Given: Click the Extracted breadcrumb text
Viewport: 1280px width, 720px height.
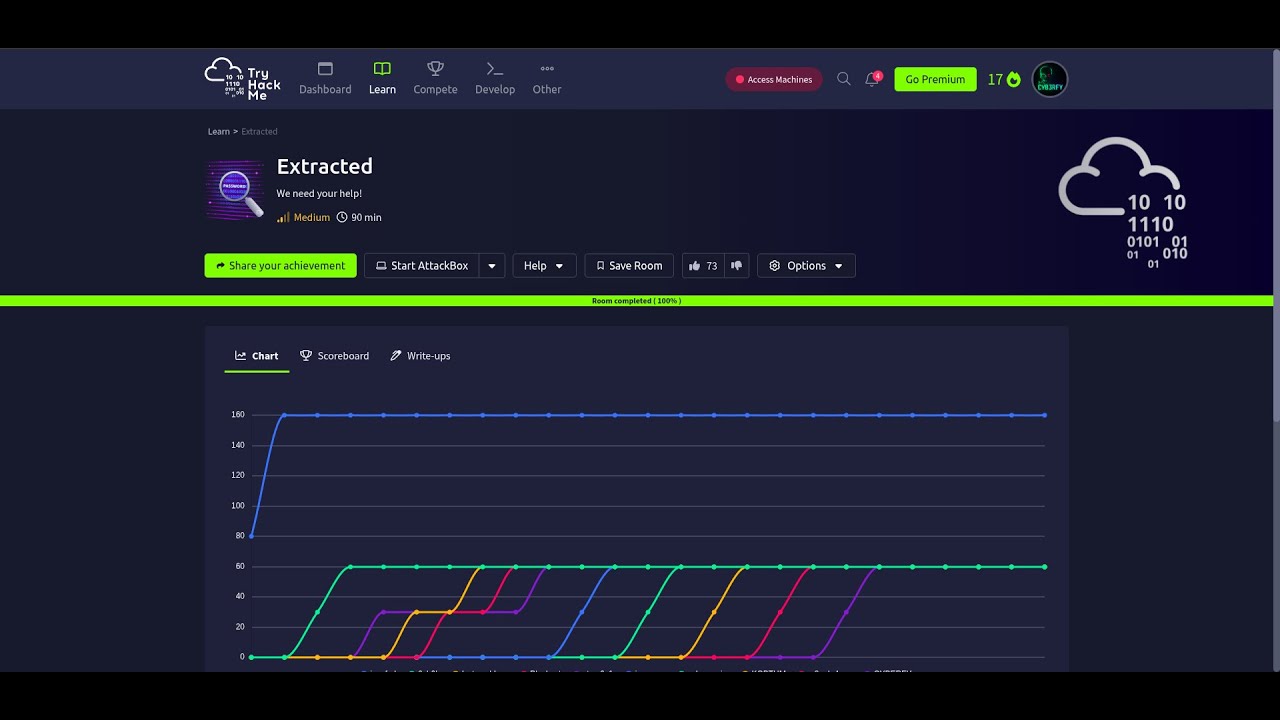Looking at the screenshot, I should [x=259, y=132].
